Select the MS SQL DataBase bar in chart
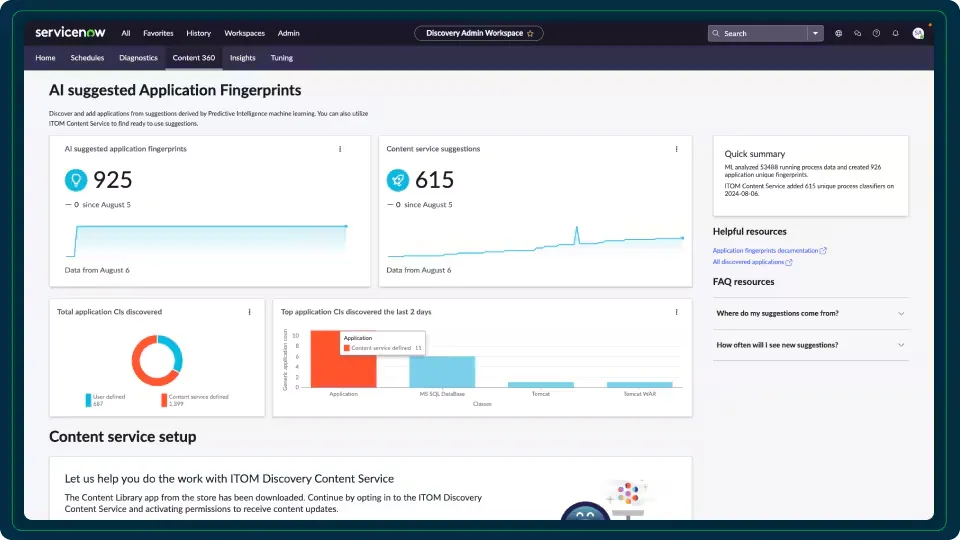960x540 pixels. [x=442, y=372]
